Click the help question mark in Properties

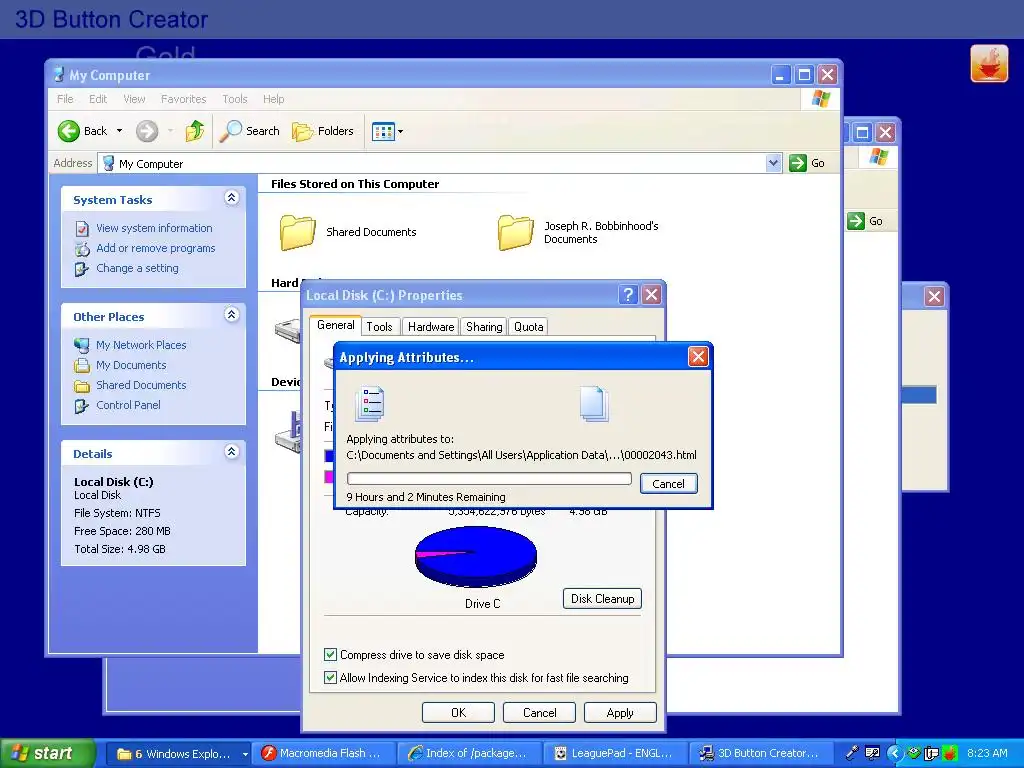tap(628, 295)
